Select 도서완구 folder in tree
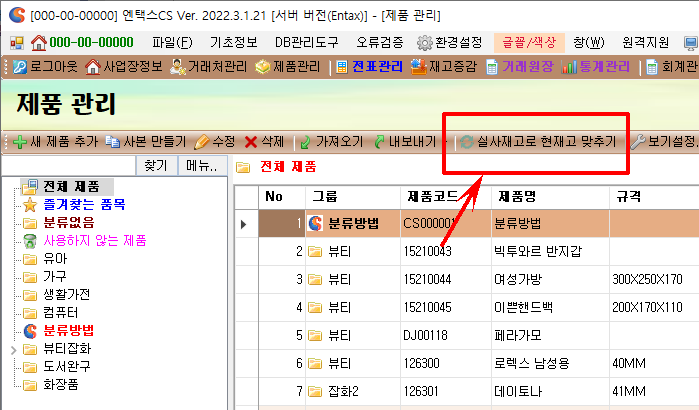Screen dimensions: 699x410 (66, 366)
